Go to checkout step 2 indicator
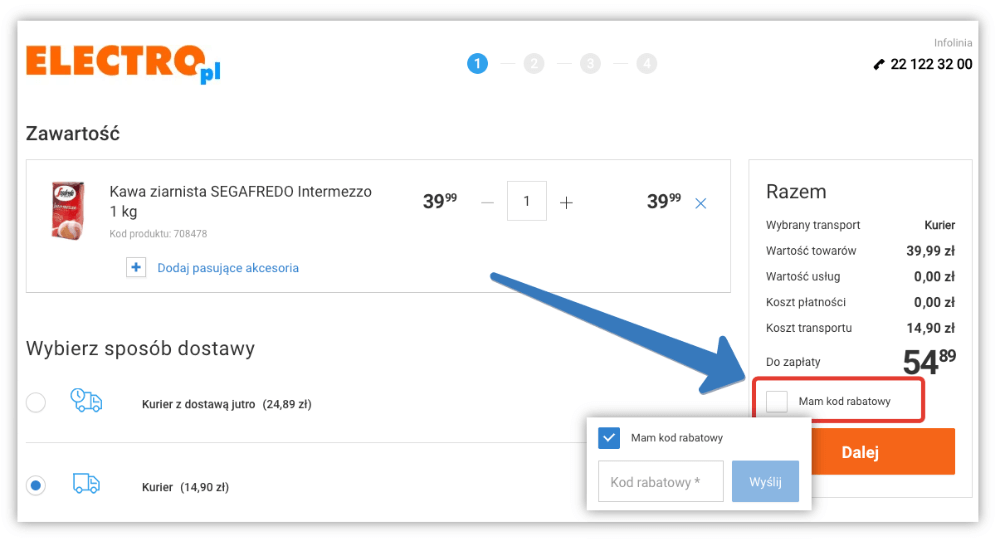 (534, 64)
